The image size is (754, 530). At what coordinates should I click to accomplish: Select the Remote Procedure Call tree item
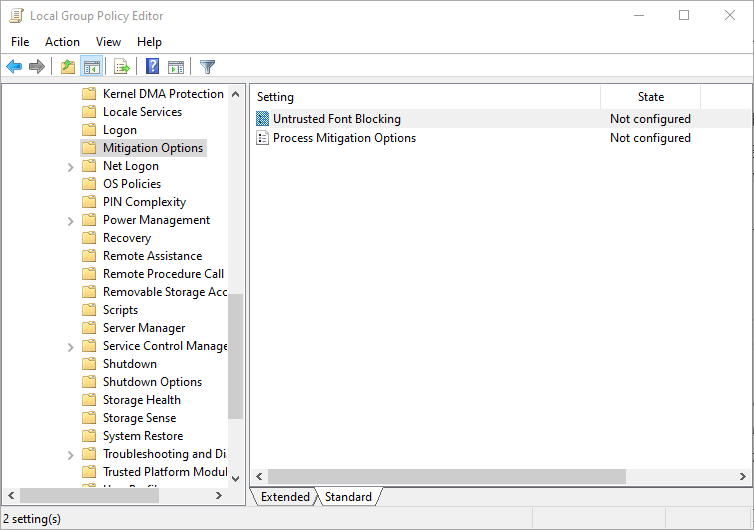click(163, 274)
